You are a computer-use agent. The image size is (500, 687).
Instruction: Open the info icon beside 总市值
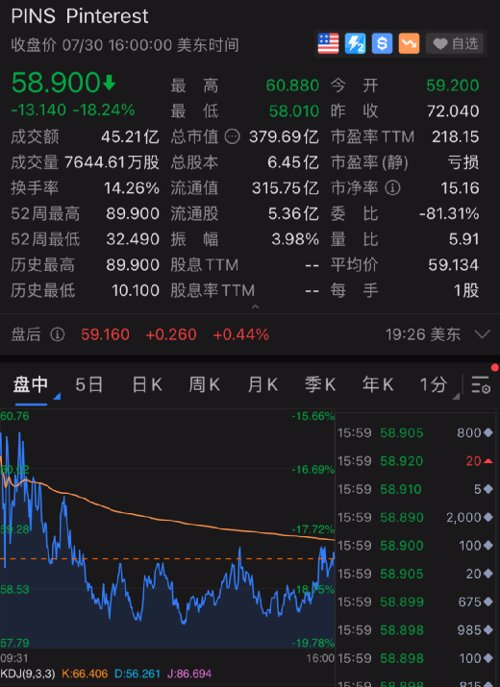(232, 137)
